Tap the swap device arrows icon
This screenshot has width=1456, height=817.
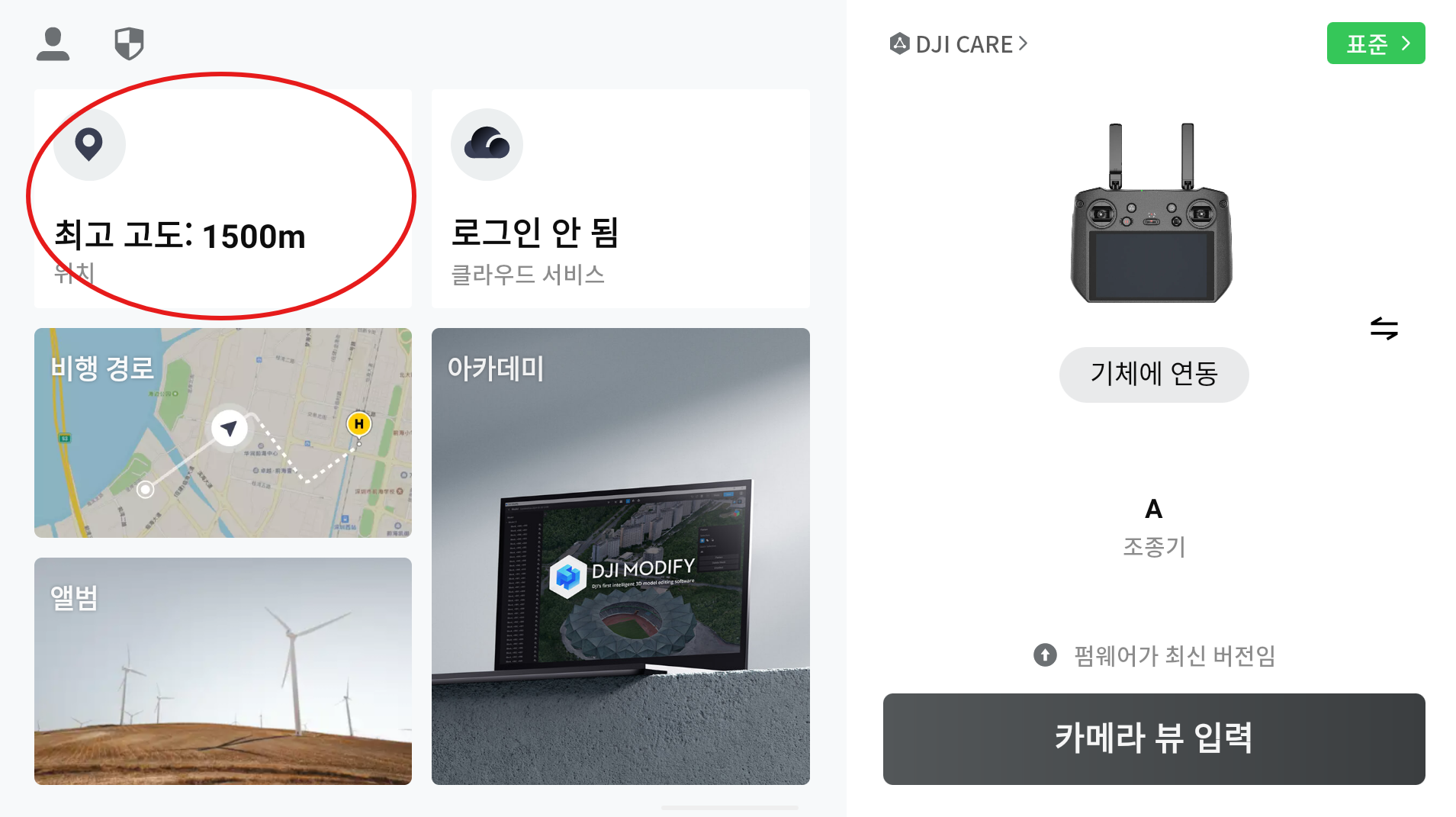1384,329
